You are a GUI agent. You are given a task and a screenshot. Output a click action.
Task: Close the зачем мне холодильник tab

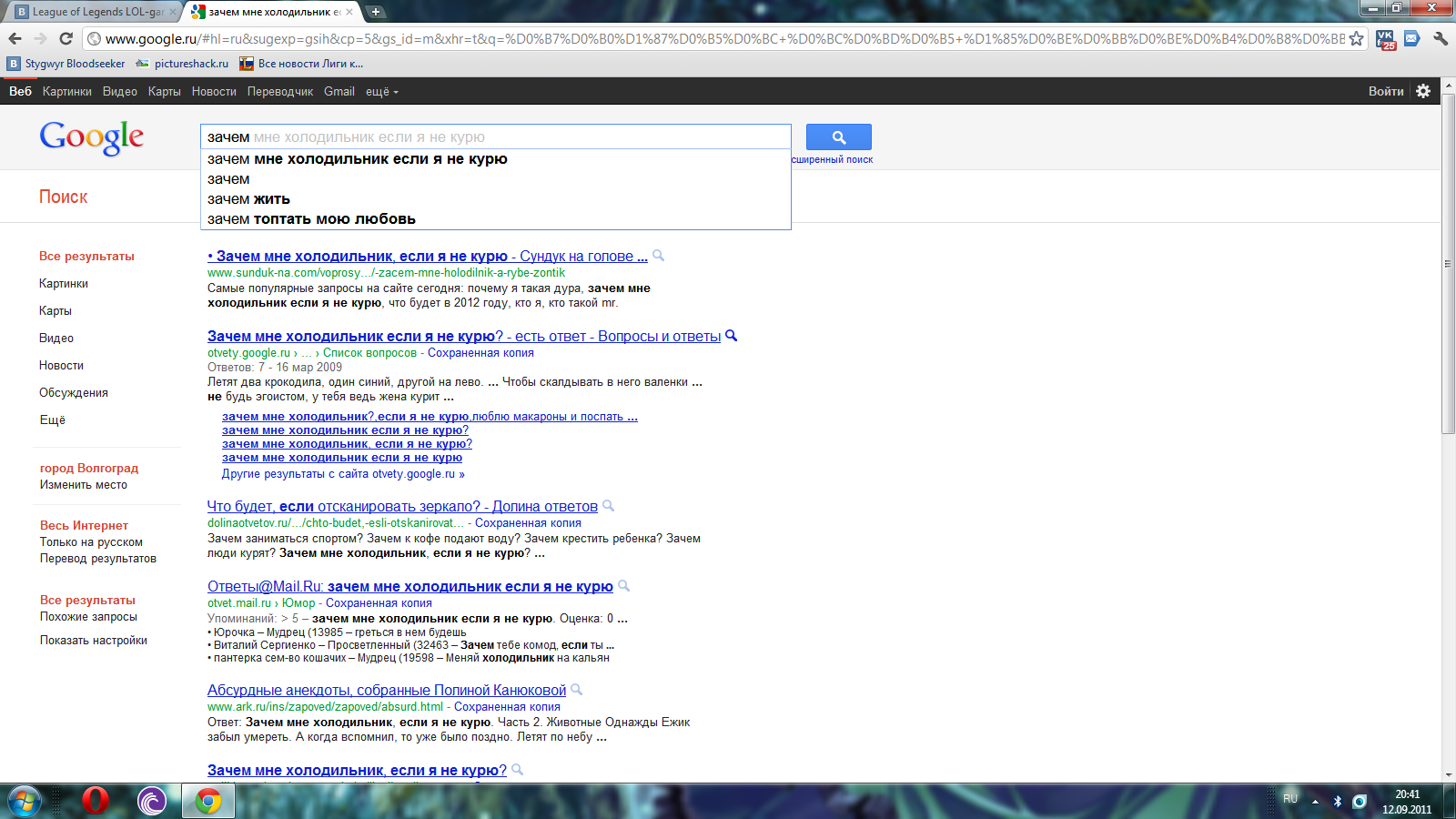(349, 12)
